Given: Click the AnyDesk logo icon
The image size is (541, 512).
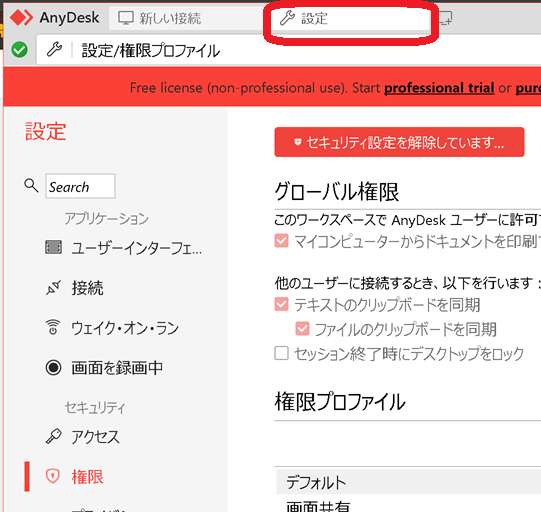Looking at the screenshot, I should click(21, 18).
